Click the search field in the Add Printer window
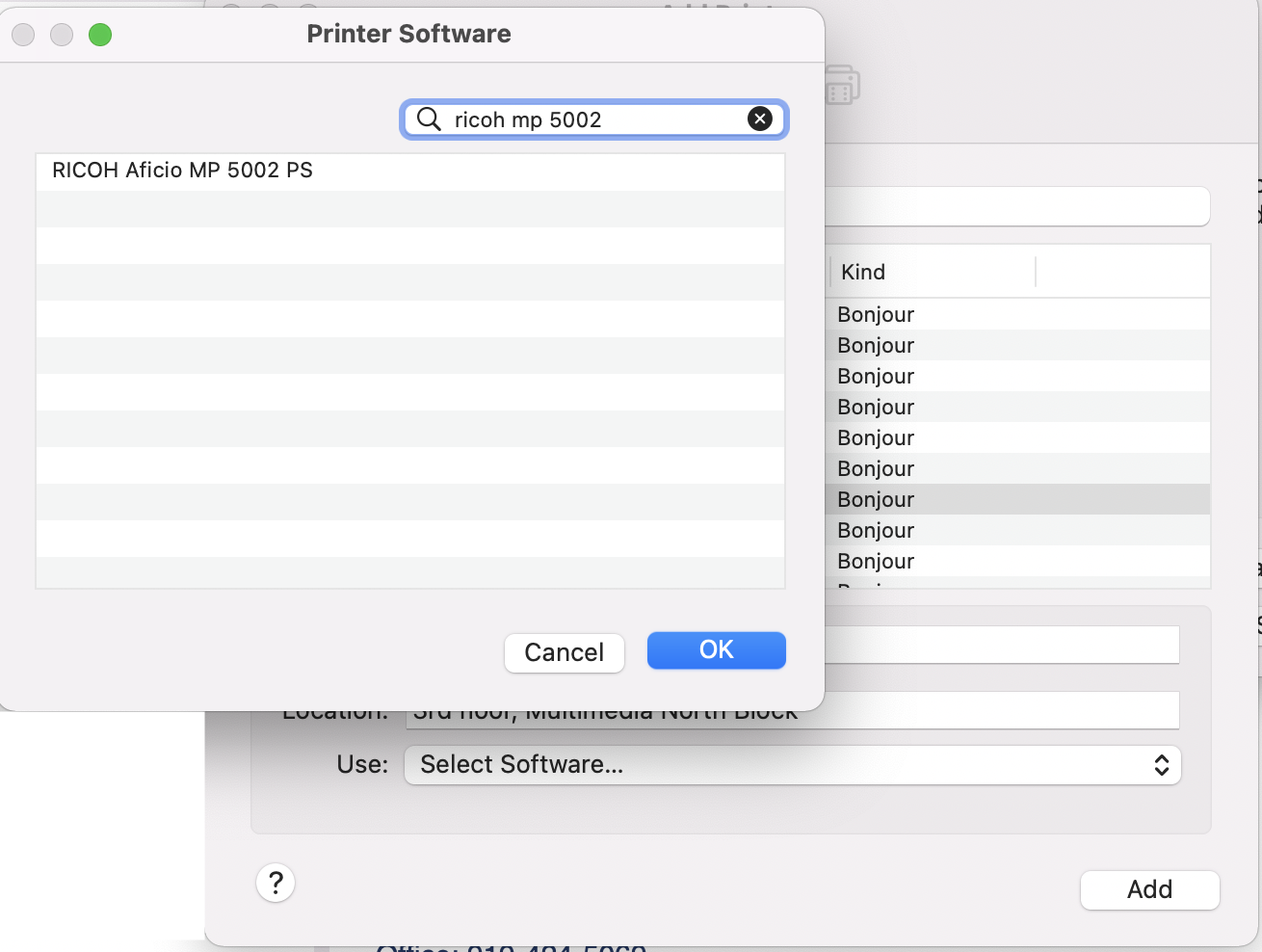Viewport: 1262px width, 952px height. pyautogui.click(x=1017, y=206)
